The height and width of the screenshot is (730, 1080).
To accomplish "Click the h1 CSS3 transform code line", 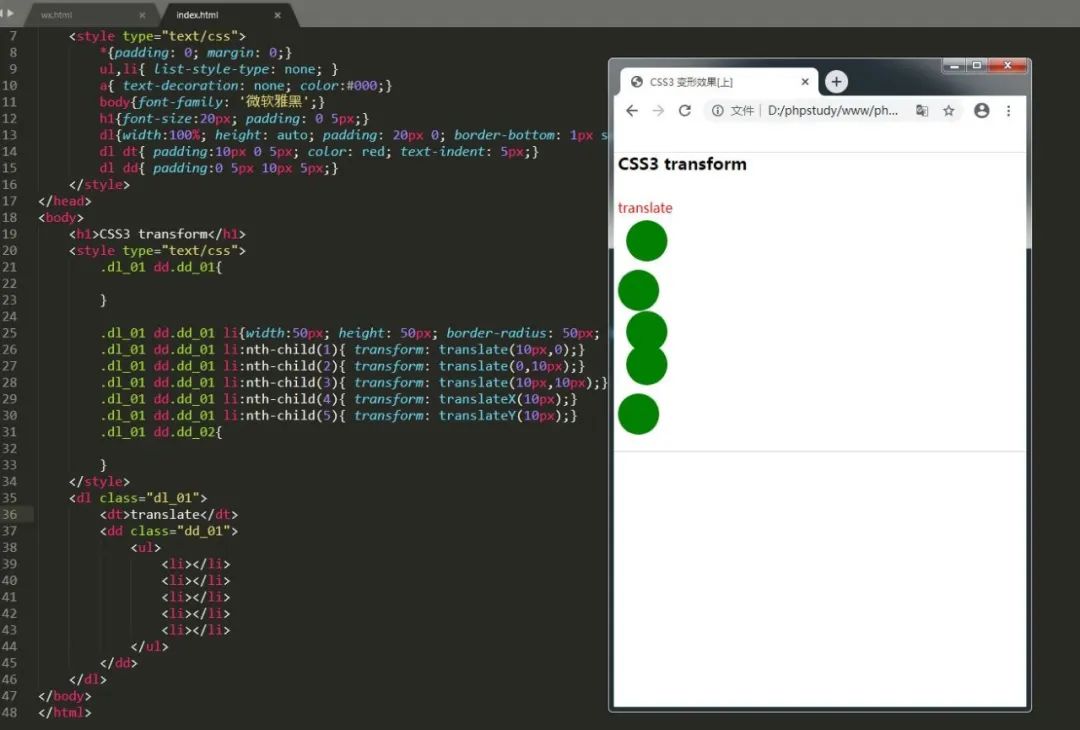I will 157,234.
